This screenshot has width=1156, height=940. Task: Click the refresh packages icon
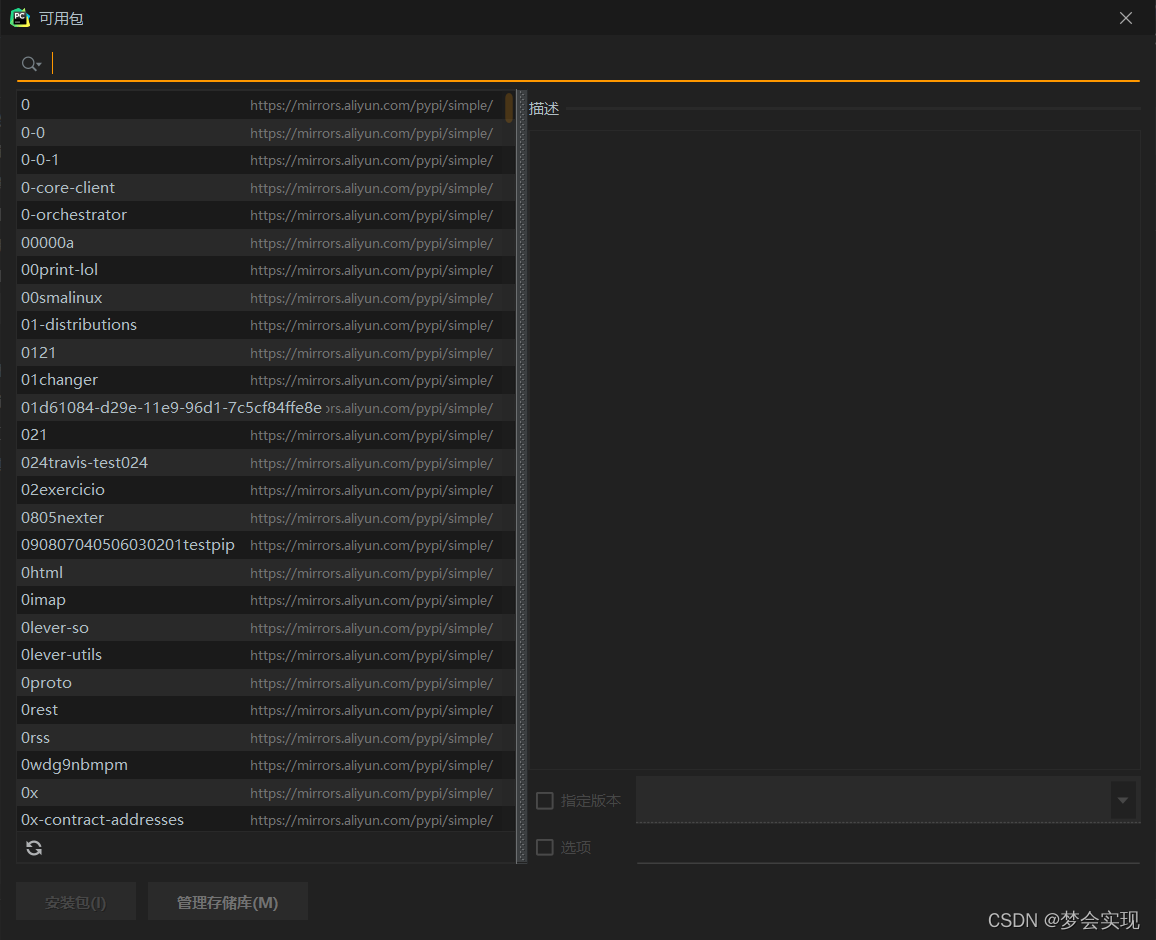pyautogui.click(x=34, y=848)
